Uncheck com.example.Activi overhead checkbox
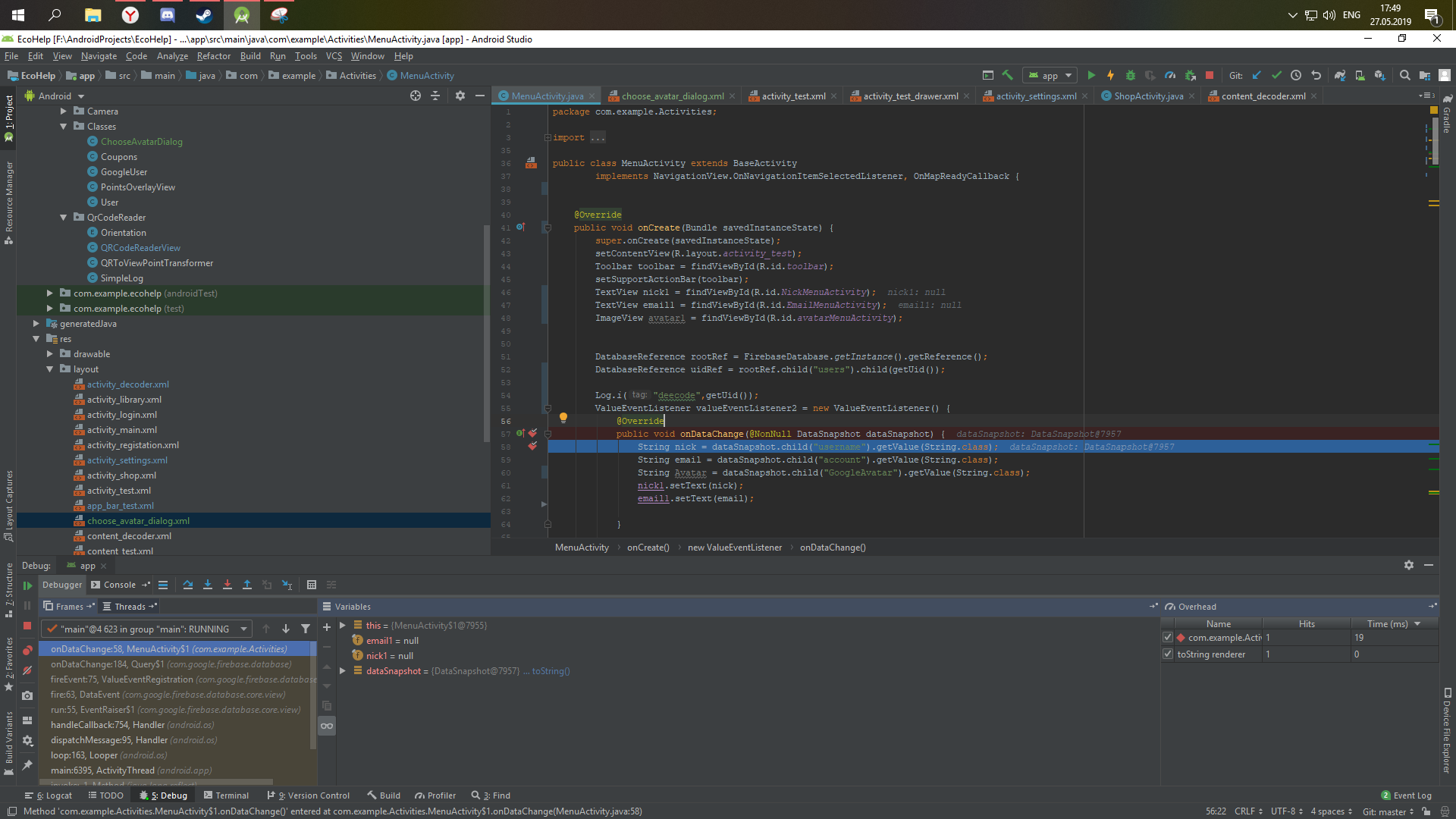 (x=1168, y=638)
